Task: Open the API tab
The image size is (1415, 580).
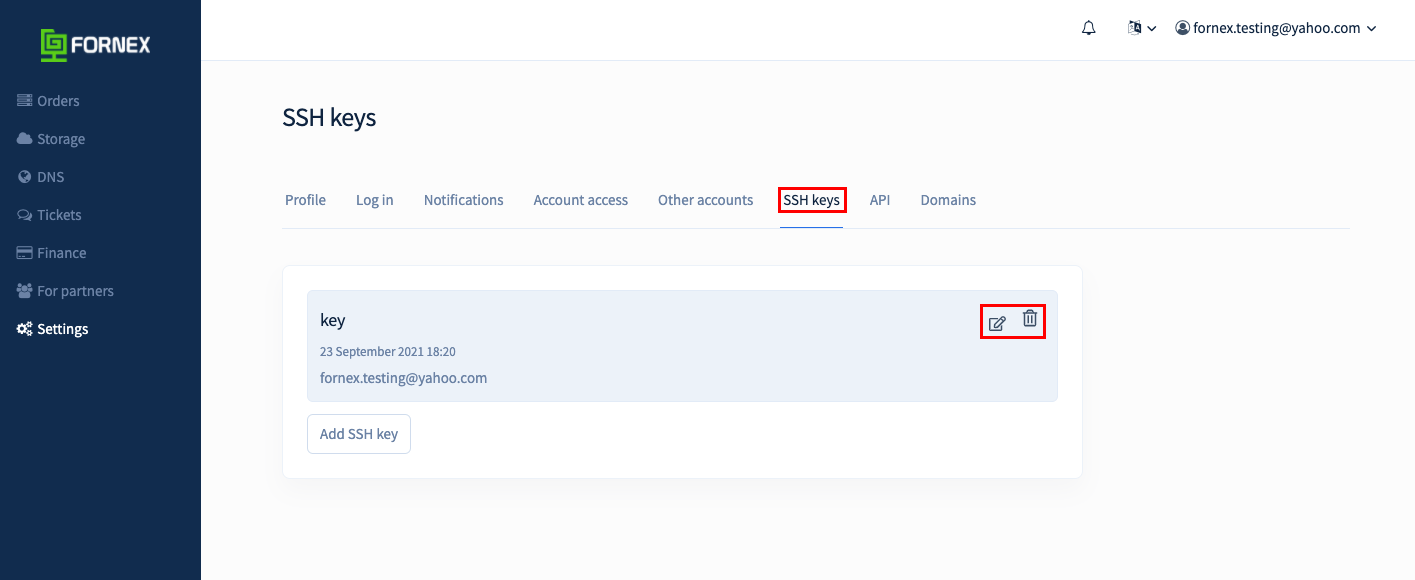Action: pyautogui.click(x=880, y=200)
